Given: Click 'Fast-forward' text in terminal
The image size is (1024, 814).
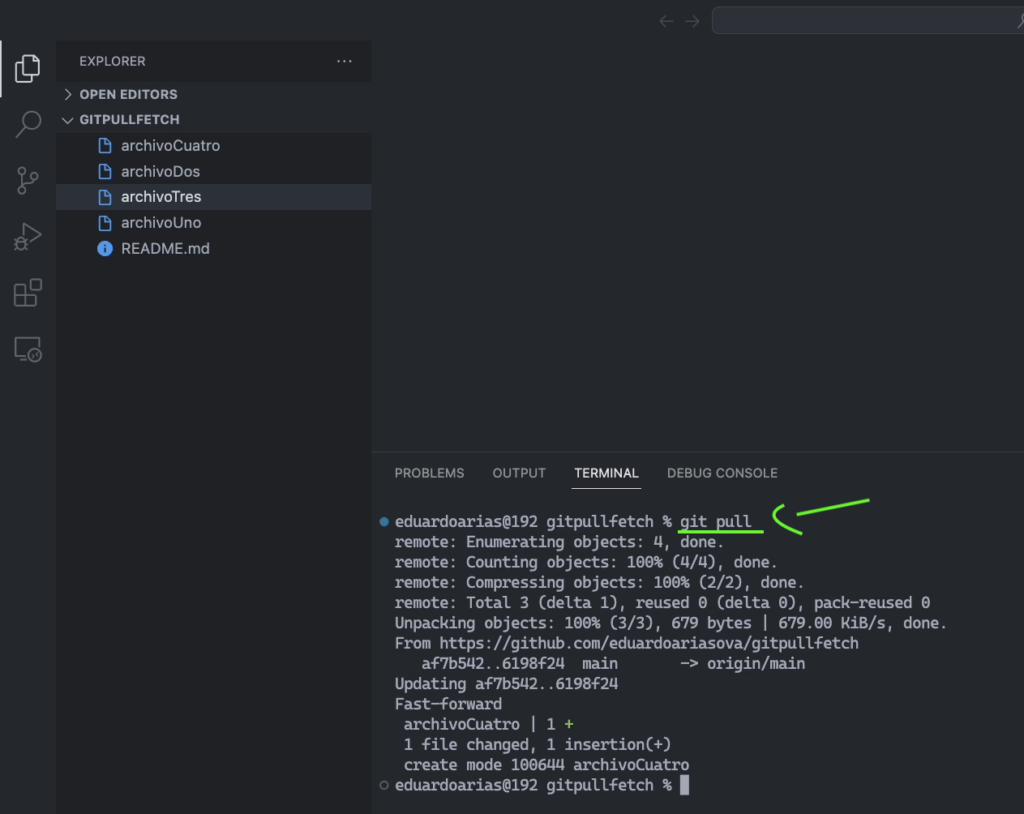Looking at the screenshot, I should pyautogui.click(x=448, y=704).
